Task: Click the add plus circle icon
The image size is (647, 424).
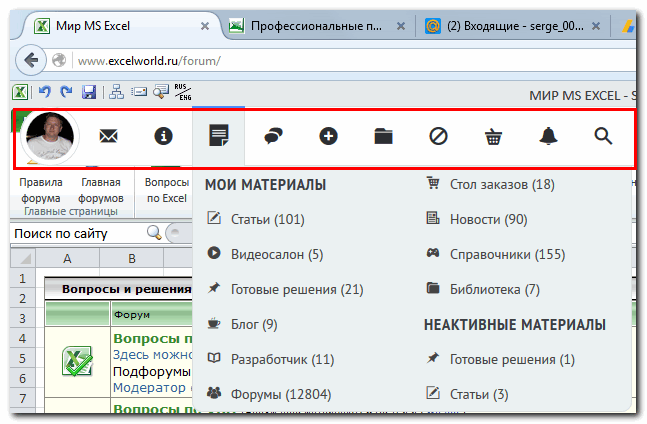Action: 328,136
